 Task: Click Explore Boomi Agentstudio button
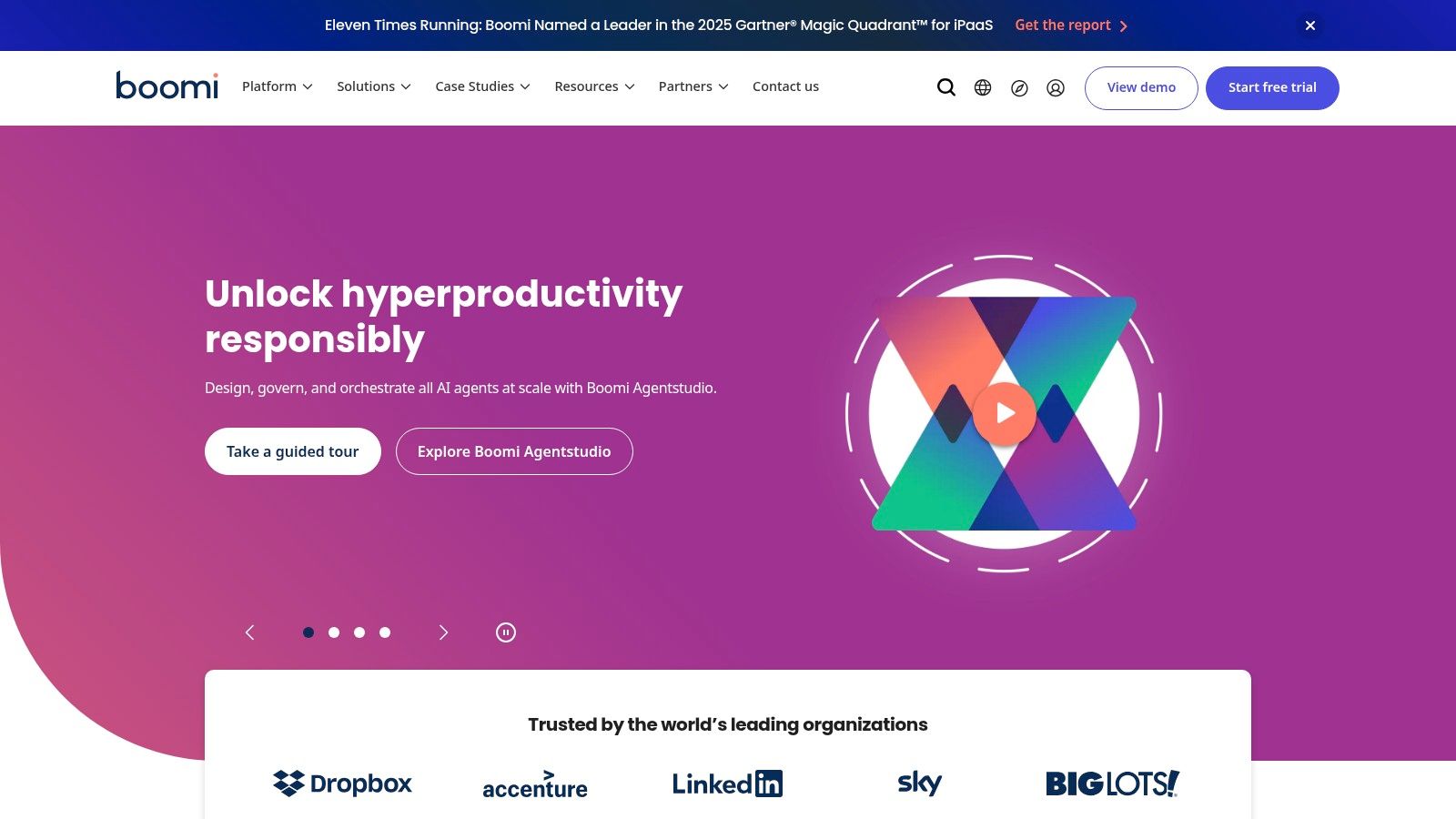(x=514, y=451)
